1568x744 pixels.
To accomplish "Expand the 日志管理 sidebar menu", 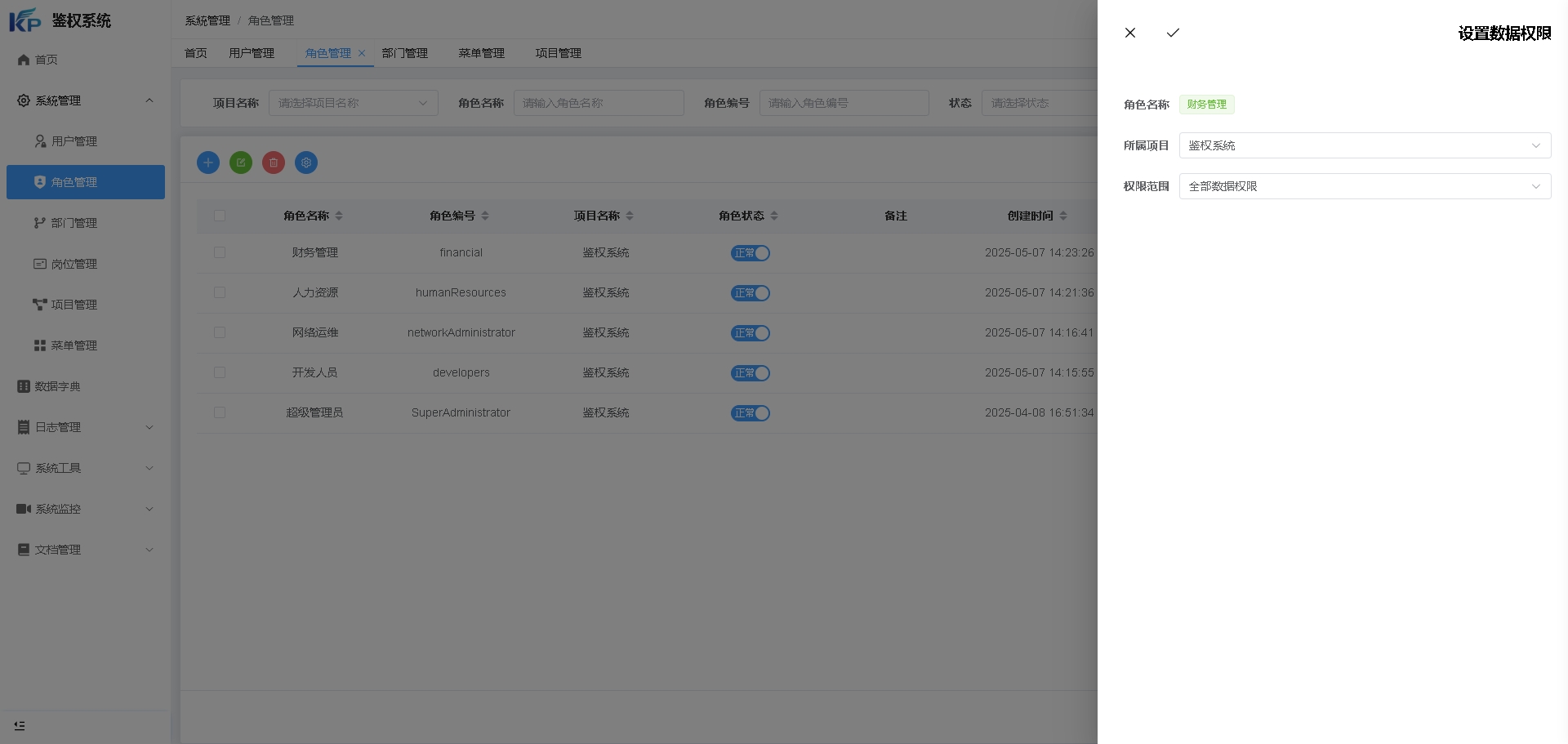I will click(85, 427).
